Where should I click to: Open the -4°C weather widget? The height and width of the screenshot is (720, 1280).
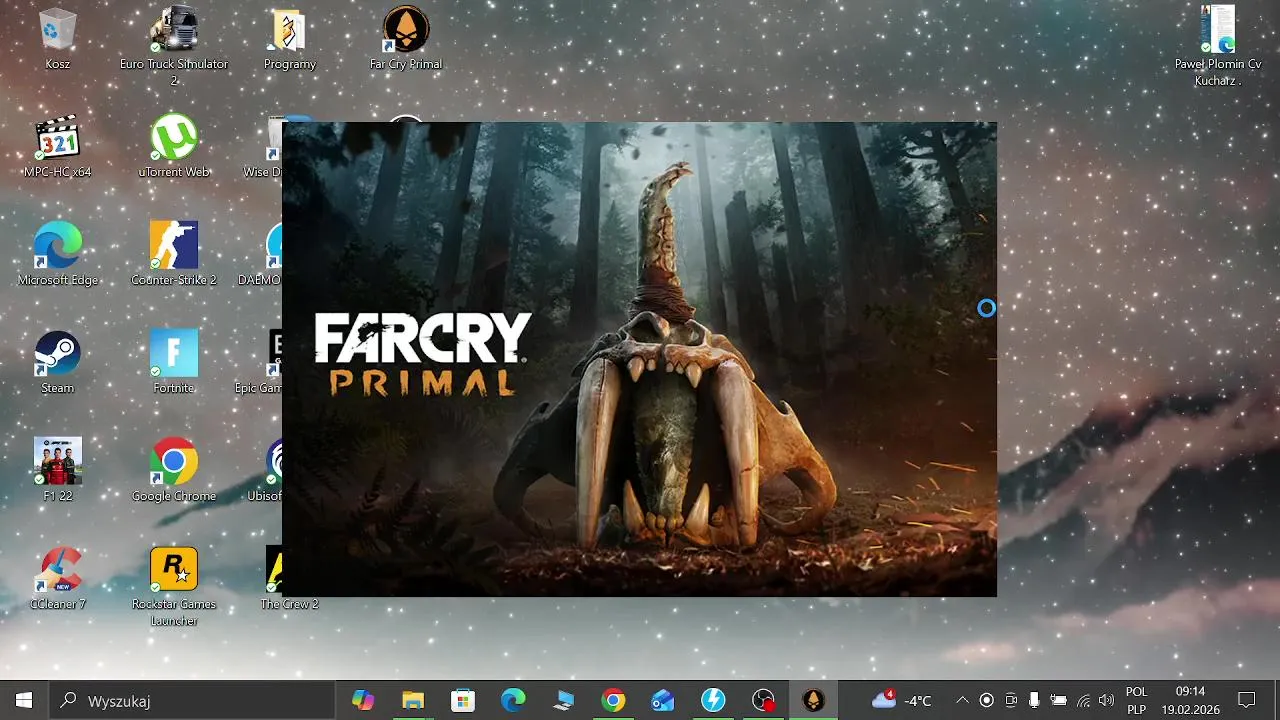[x=901, y=700]
